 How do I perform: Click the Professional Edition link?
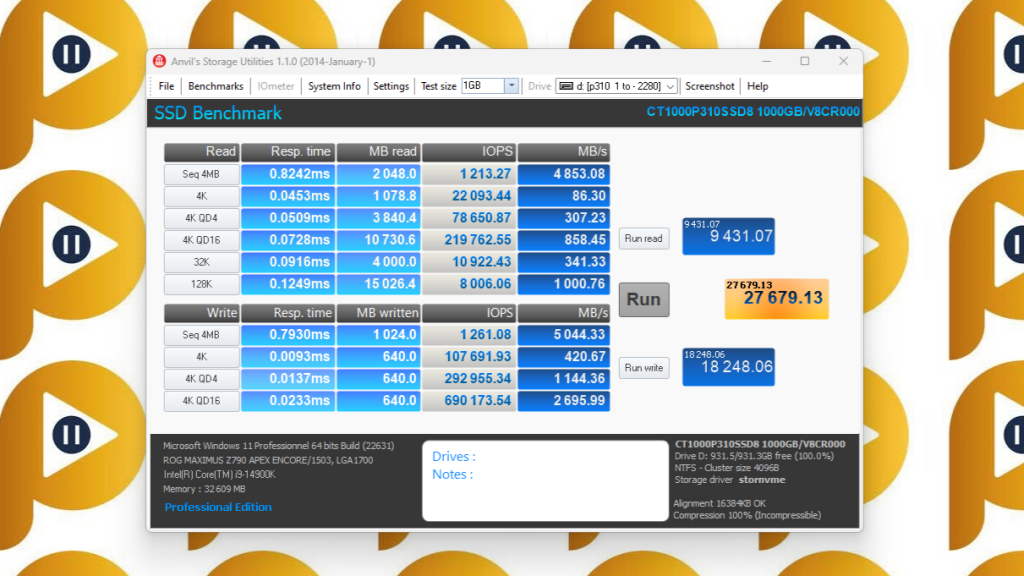(x=218, y=507)
